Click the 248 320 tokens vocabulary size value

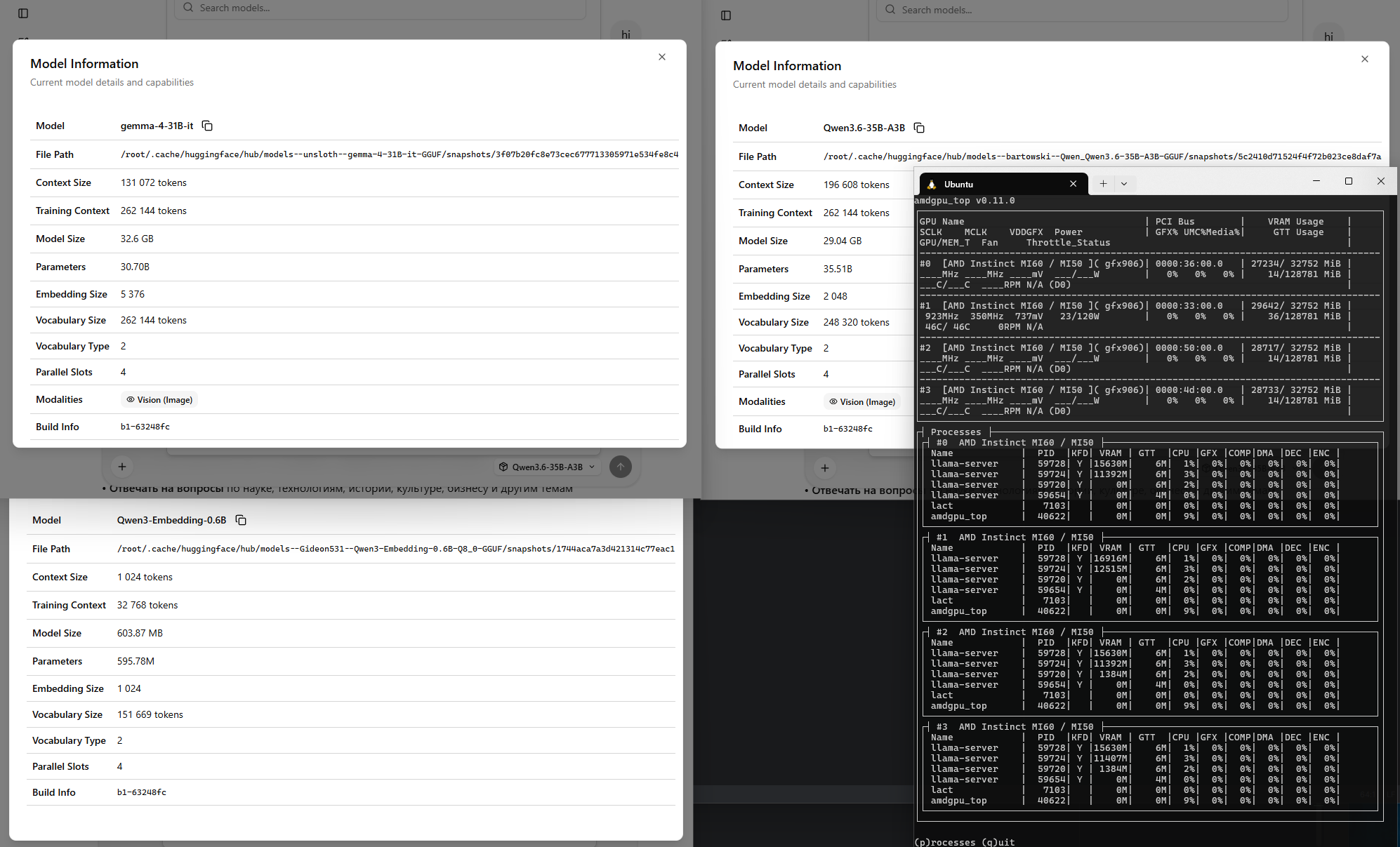click(857, 322)
